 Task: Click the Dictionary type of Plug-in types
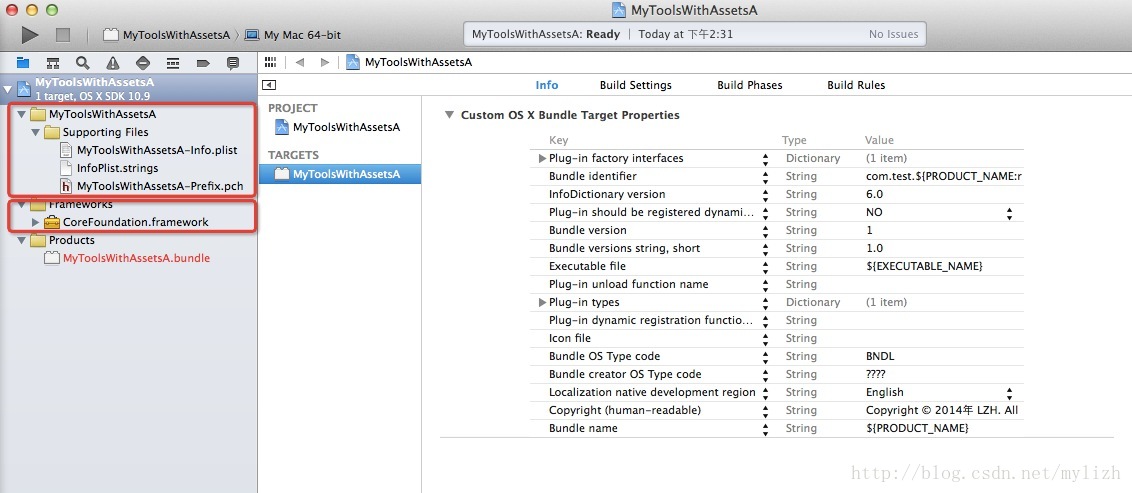click(813, 302)
